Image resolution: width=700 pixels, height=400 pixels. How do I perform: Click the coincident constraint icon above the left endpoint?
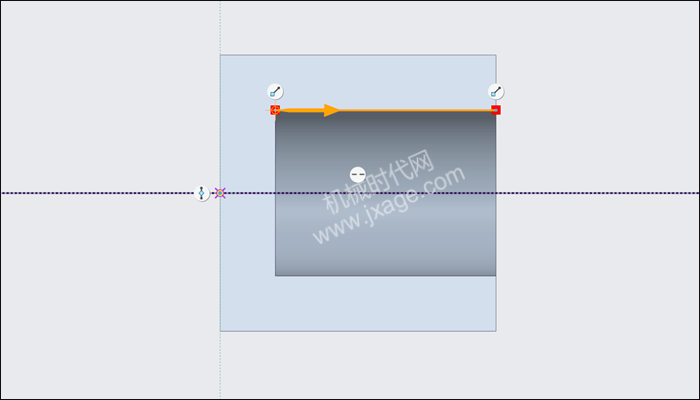coord(275,92)
